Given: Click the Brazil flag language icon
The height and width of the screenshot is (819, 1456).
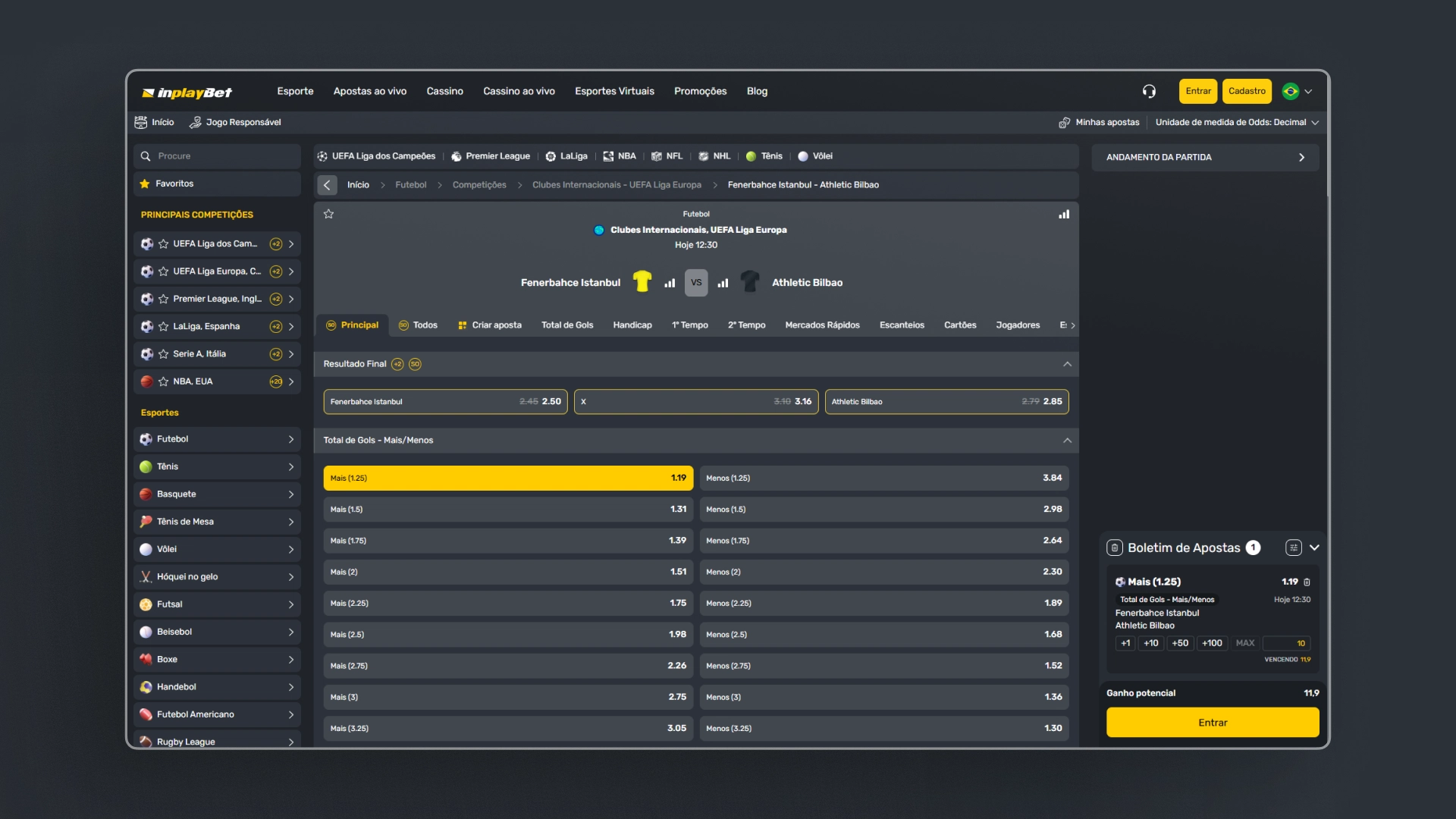Looking at the screenshot, I should [1290, 91].
